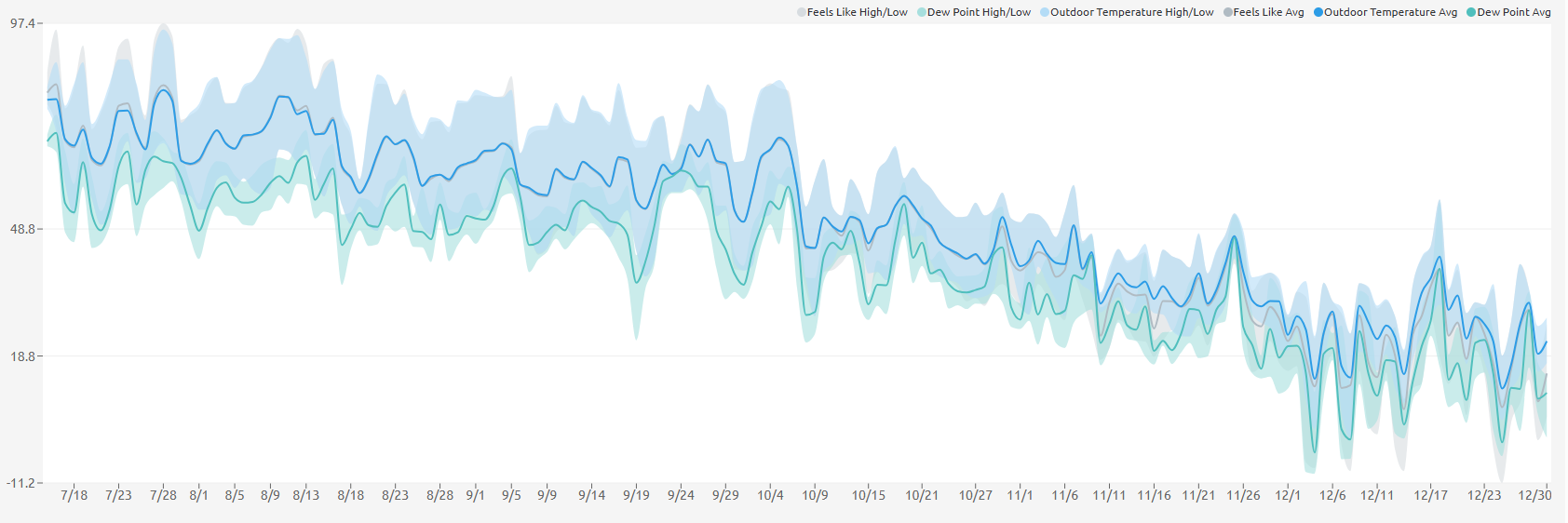The width and height of the screenshot is (1568, 523).
Task: Select the 8/13 date tick label
Action: pyautogui.click(x=305, y=495)
